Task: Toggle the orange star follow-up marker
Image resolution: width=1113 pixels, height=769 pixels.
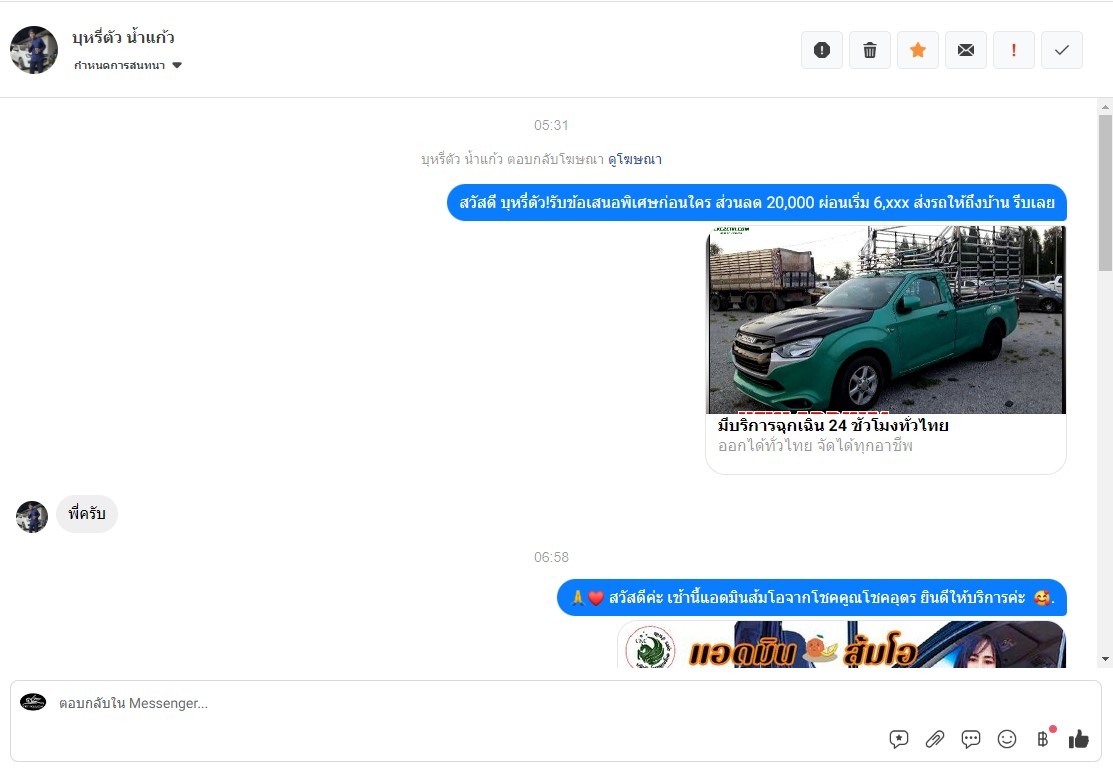Action: (918, 50)
